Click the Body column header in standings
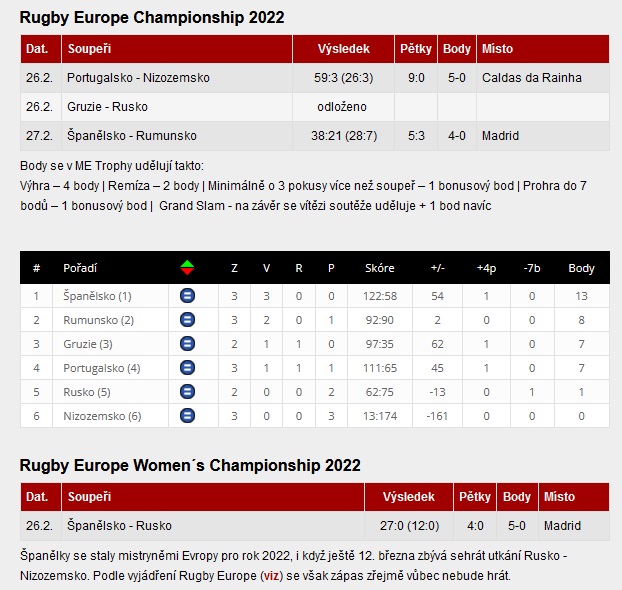Screen dimensions: 622x590 tap(581, 268)
